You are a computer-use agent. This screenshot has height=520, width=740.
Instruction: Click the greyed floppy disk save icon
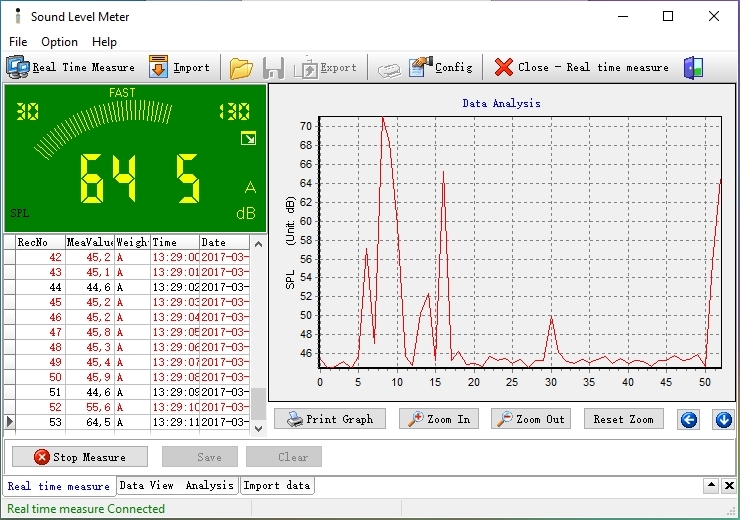[x=273, y=68]
